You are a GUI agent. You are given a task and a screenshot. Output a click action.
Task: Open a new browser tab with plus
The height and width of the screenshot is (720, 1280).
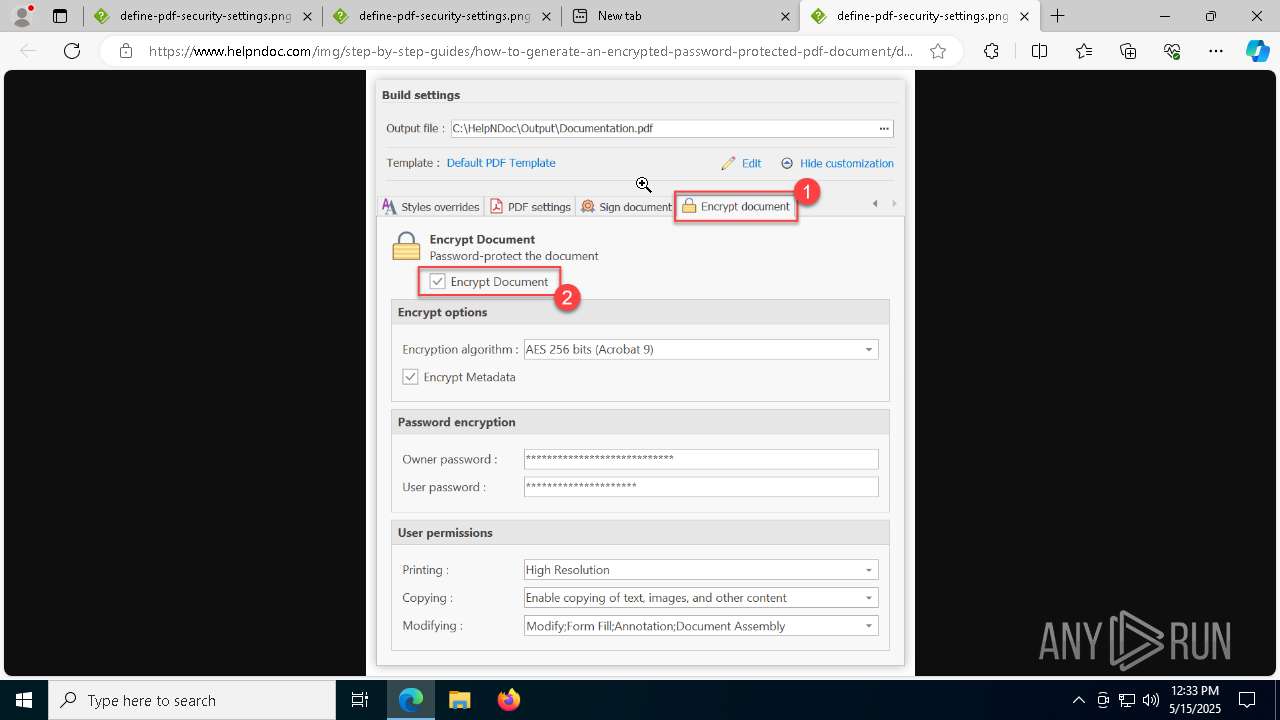point(1057,16)
